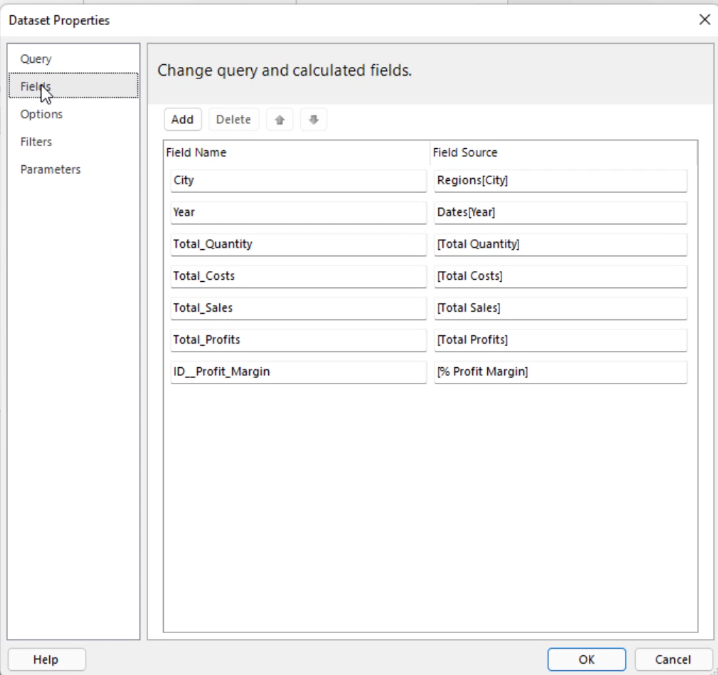Click the [% Profit Margin] field source
718x675 pixels.
coord(561,372)
